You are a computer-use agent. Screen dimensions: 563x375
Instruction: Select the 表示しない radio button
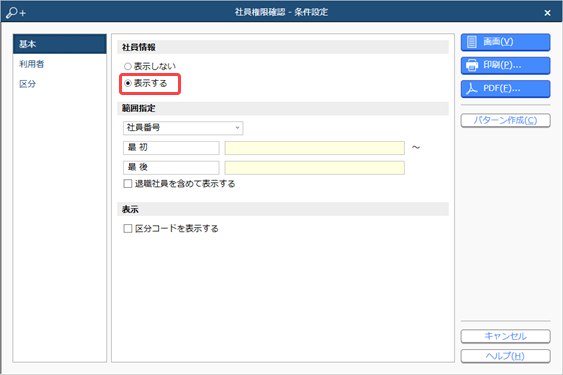(x=127, y=66)
